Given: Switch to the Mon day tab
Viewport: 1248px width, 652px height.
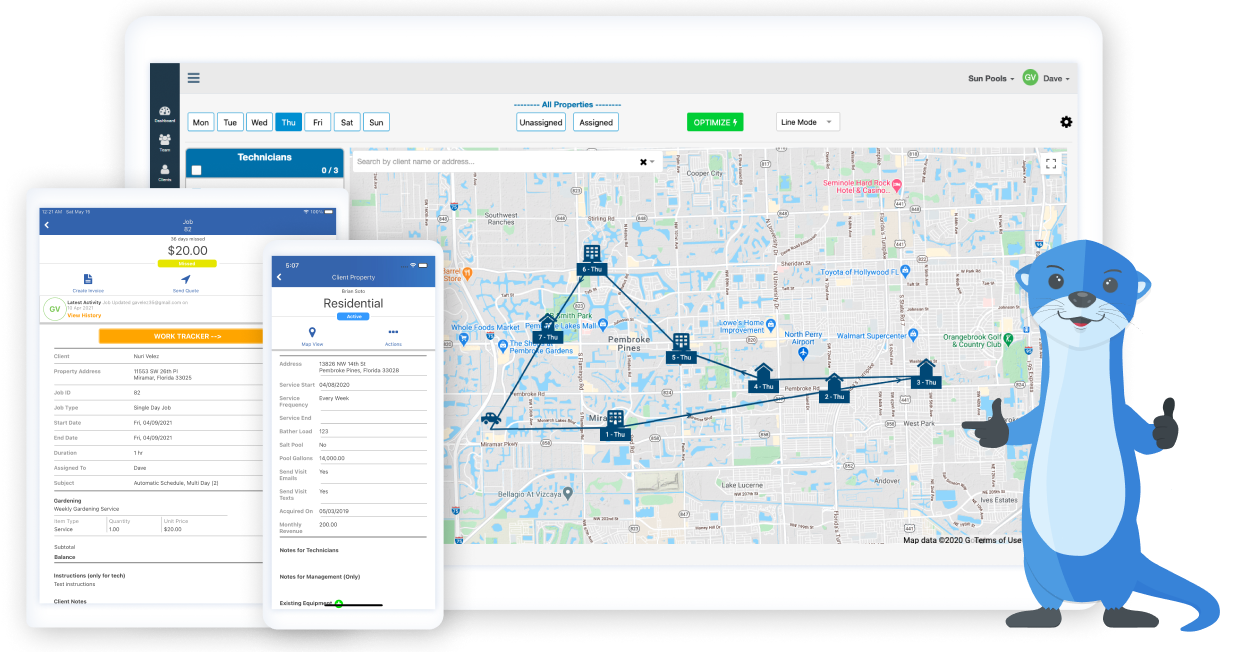Looking at the screenshot, I should pyautogui.click(x=201, y=122).
